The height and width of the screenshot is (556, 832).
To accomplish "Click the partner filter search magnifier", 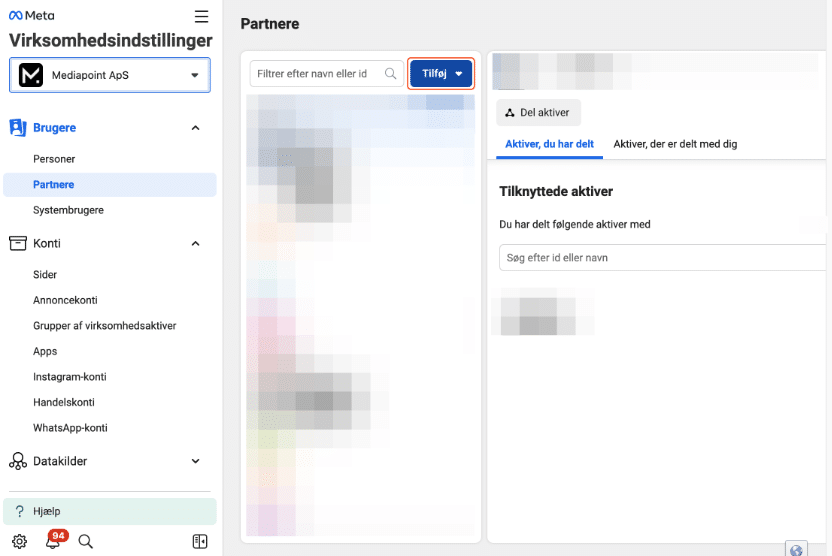I will [391, 74].
